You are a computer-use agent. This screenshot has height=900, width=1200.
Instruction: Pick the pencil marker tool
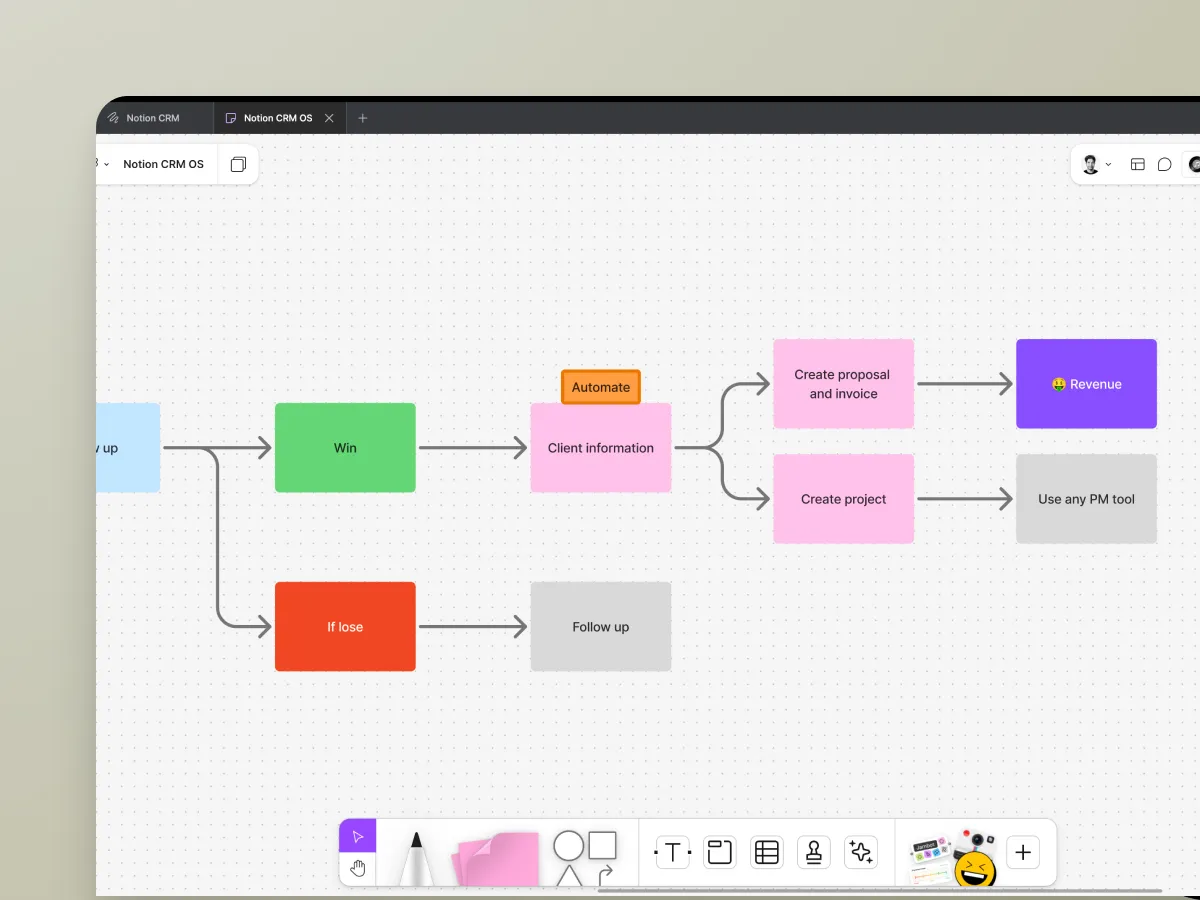416,858
